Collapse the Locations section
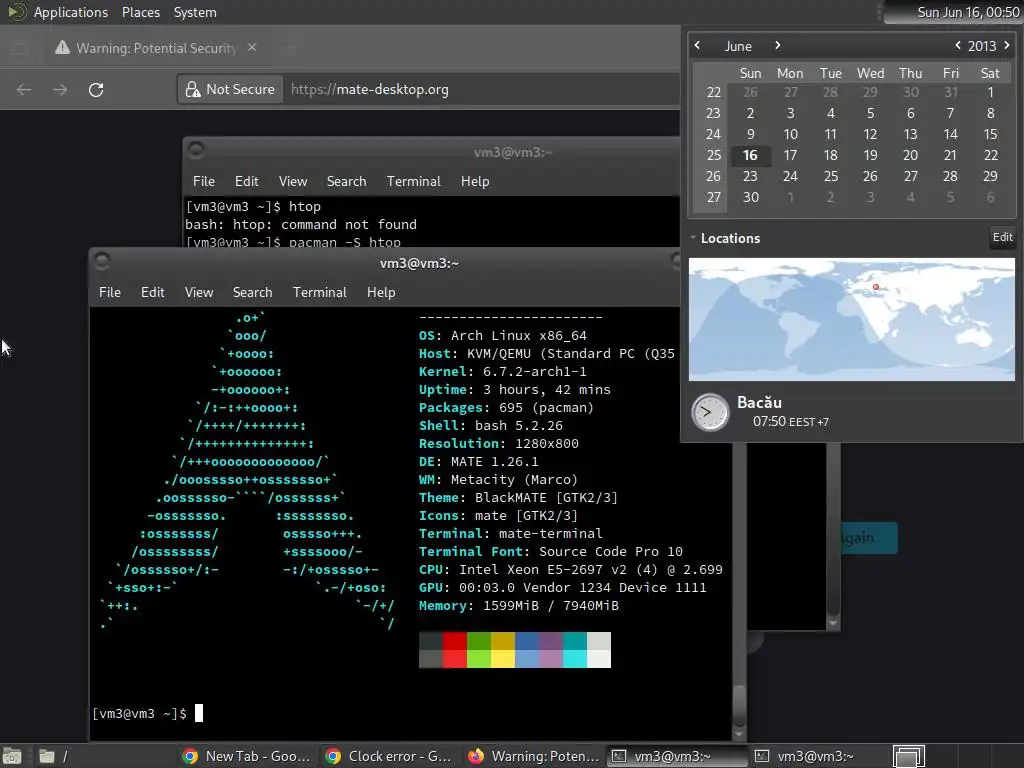Screen dimensions: 1024x768 693,238
